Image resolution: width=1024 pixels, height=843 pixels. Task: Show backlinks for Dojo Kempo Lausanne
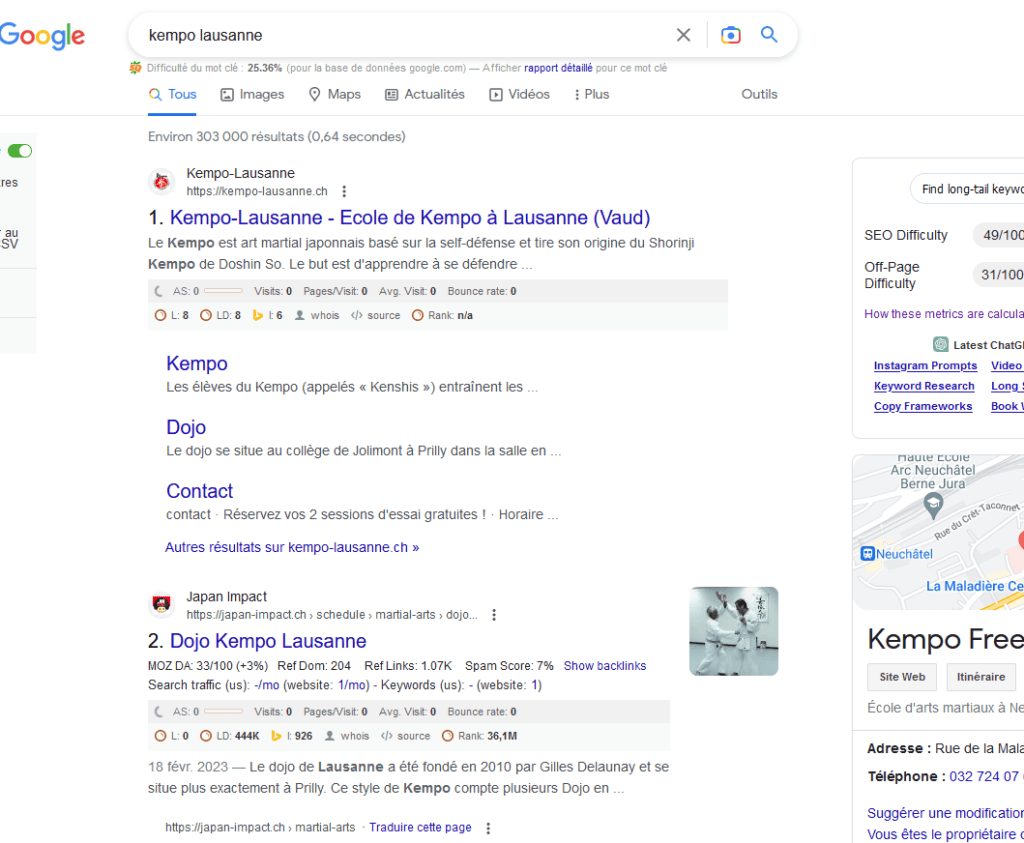[604, 665]
